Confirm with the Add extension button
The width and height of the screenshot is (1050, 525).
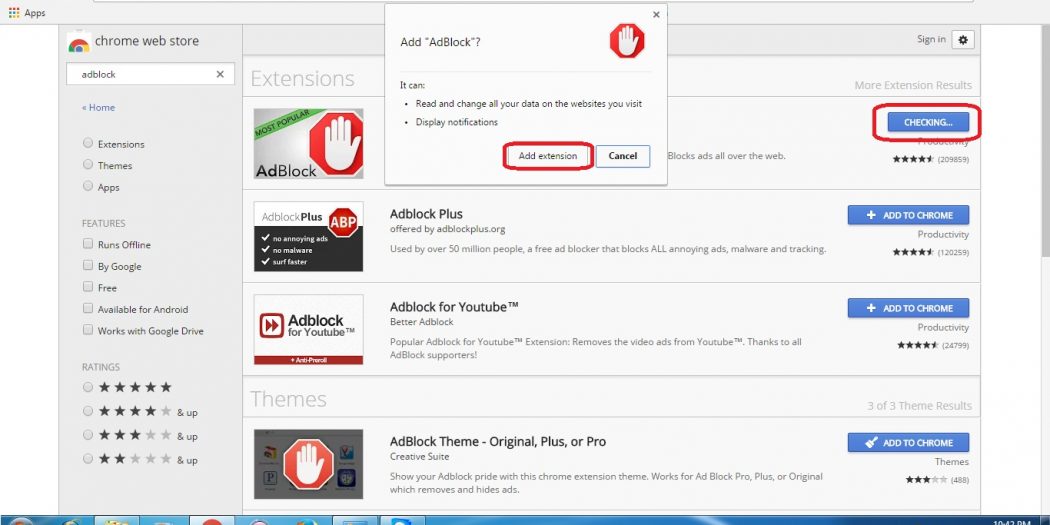coord(548,156)
